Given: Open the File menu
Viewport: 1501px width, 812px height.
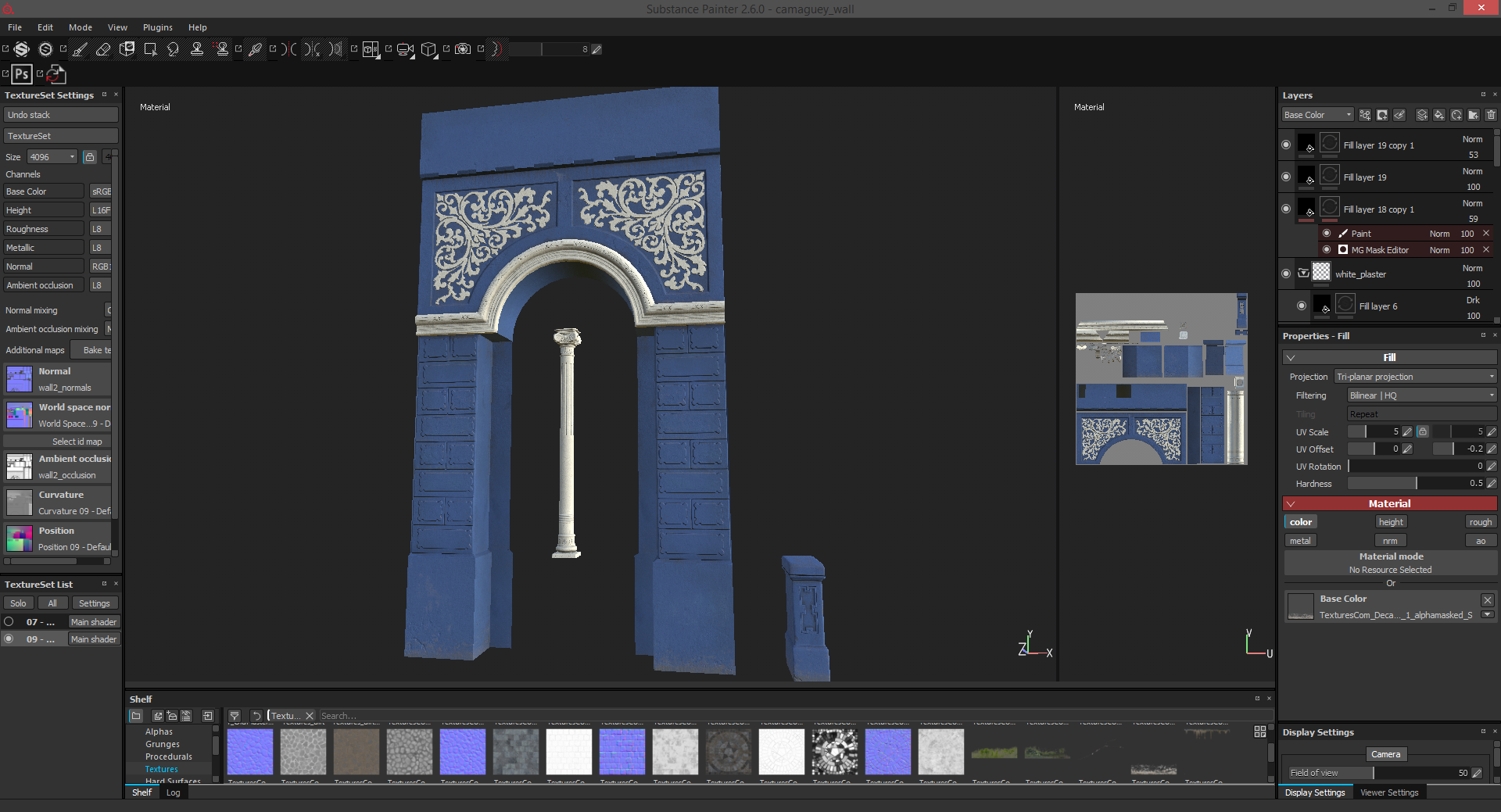Looking at the screenshot, I should (x=15, y=27).
